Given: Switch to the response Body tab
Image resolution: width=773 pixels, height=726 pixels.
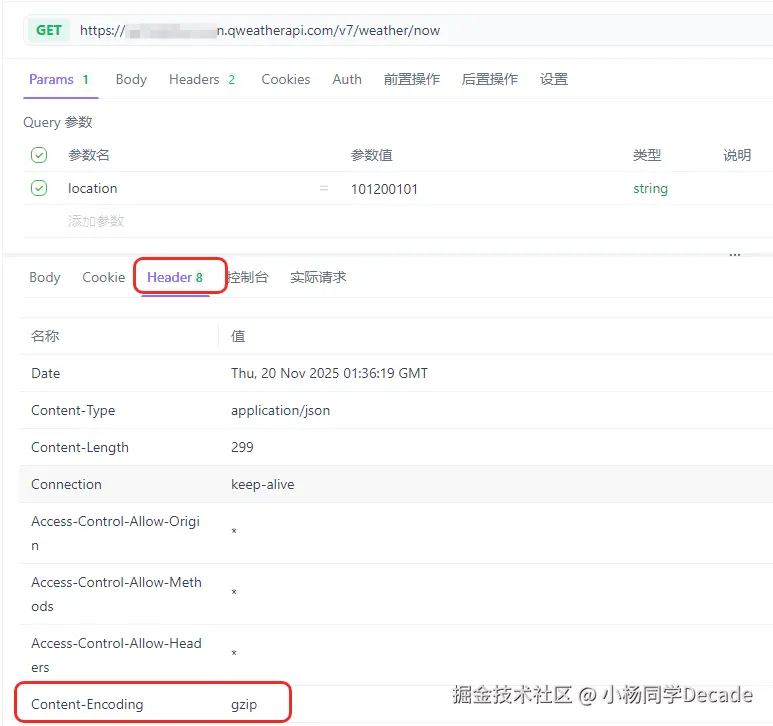Looking at the screenshot, I should (45, 277).
